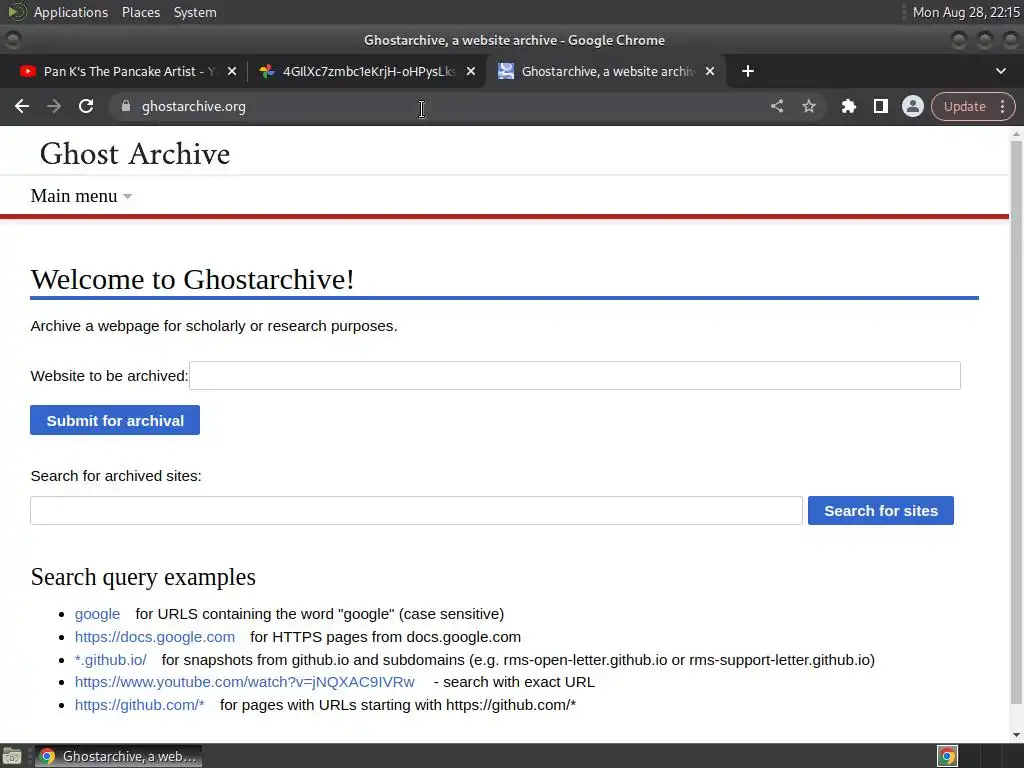The width and height of the screenshot is (1024, 768).
Task: Click the clock Mon Aug 28, 22:15
Action: [966, 12]
